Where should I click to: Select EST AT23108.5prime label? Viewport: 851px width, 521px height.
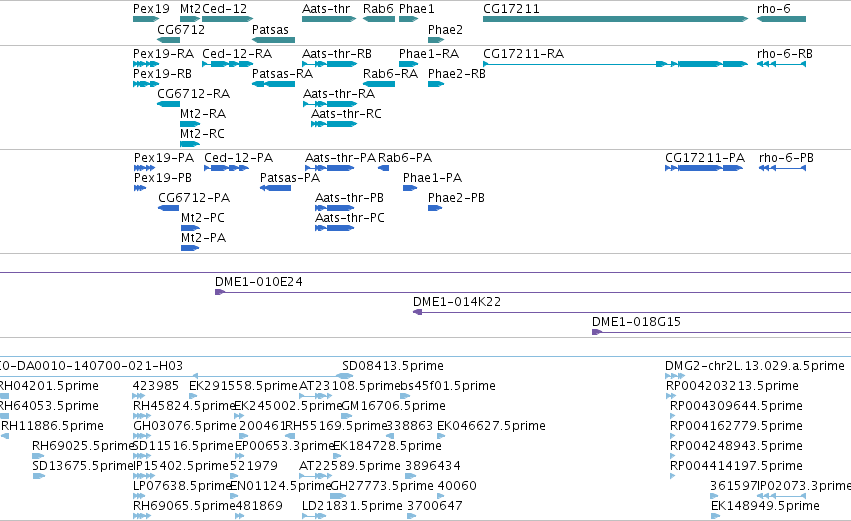point(350,386)
